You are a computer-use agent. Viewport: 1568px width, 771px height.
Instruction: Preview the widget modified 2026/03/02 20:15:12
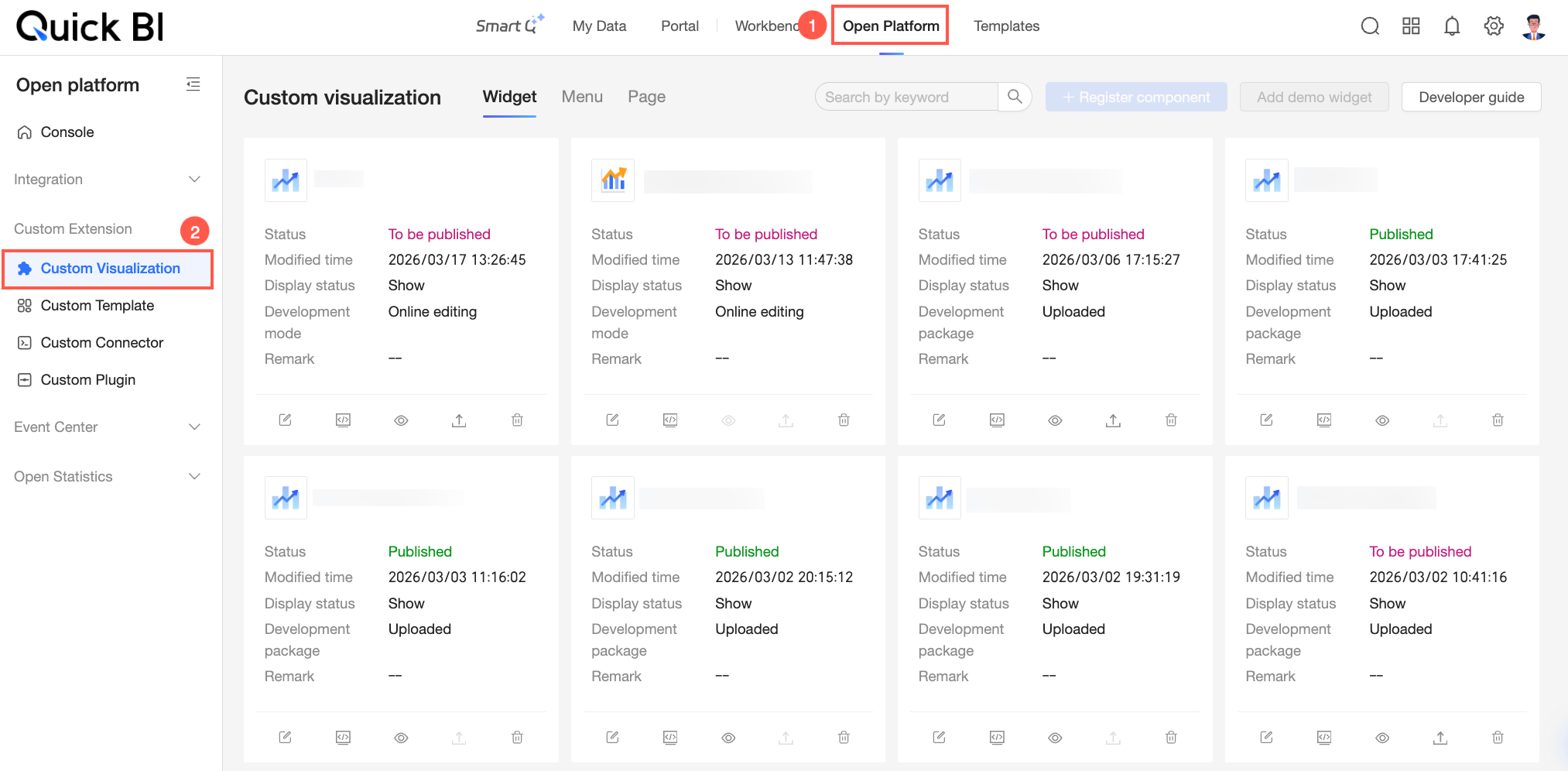(x=728, y=738)
